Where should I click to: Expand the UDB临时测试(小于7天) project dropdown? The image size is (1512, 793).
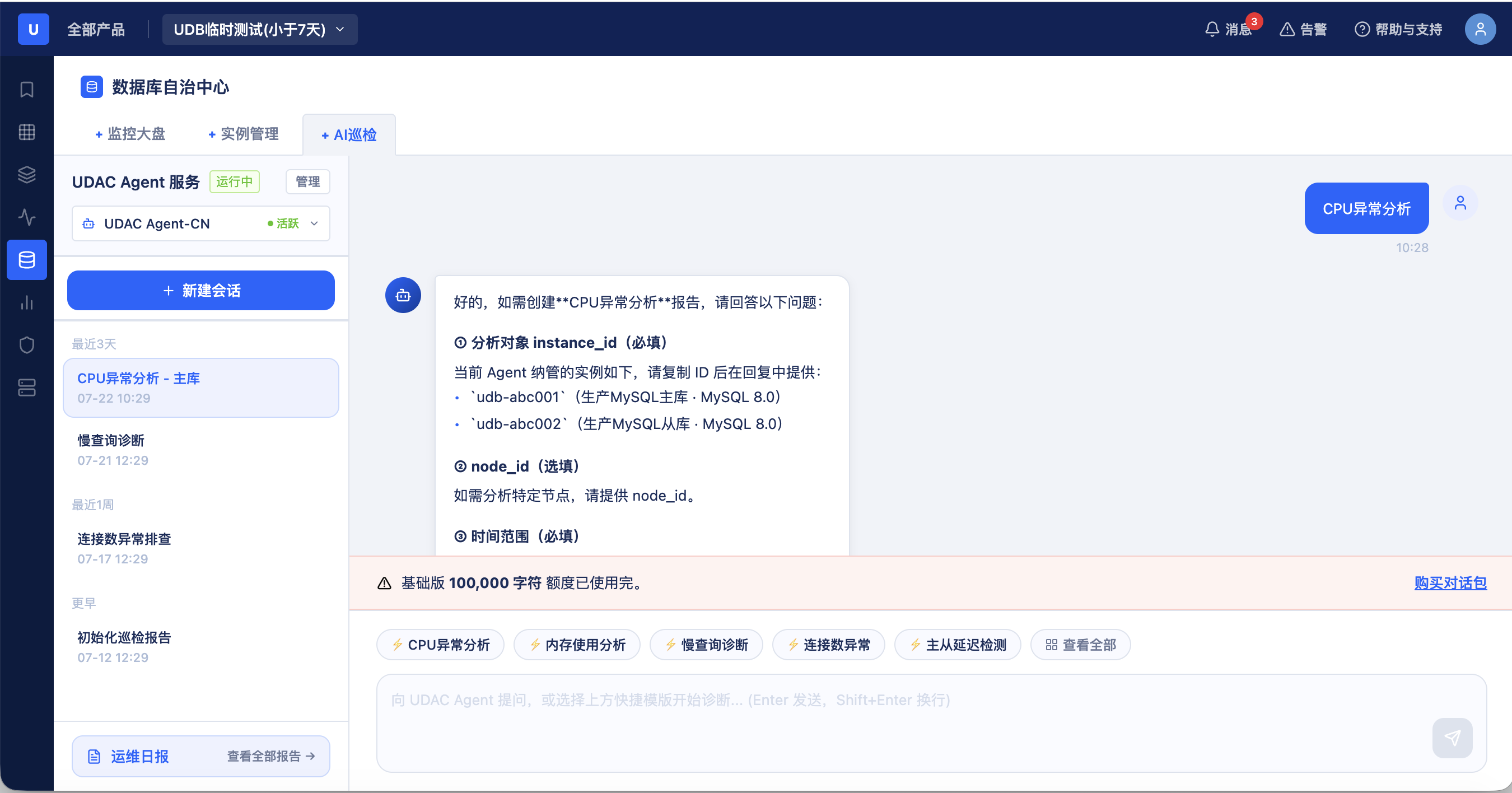coord(259,29)
